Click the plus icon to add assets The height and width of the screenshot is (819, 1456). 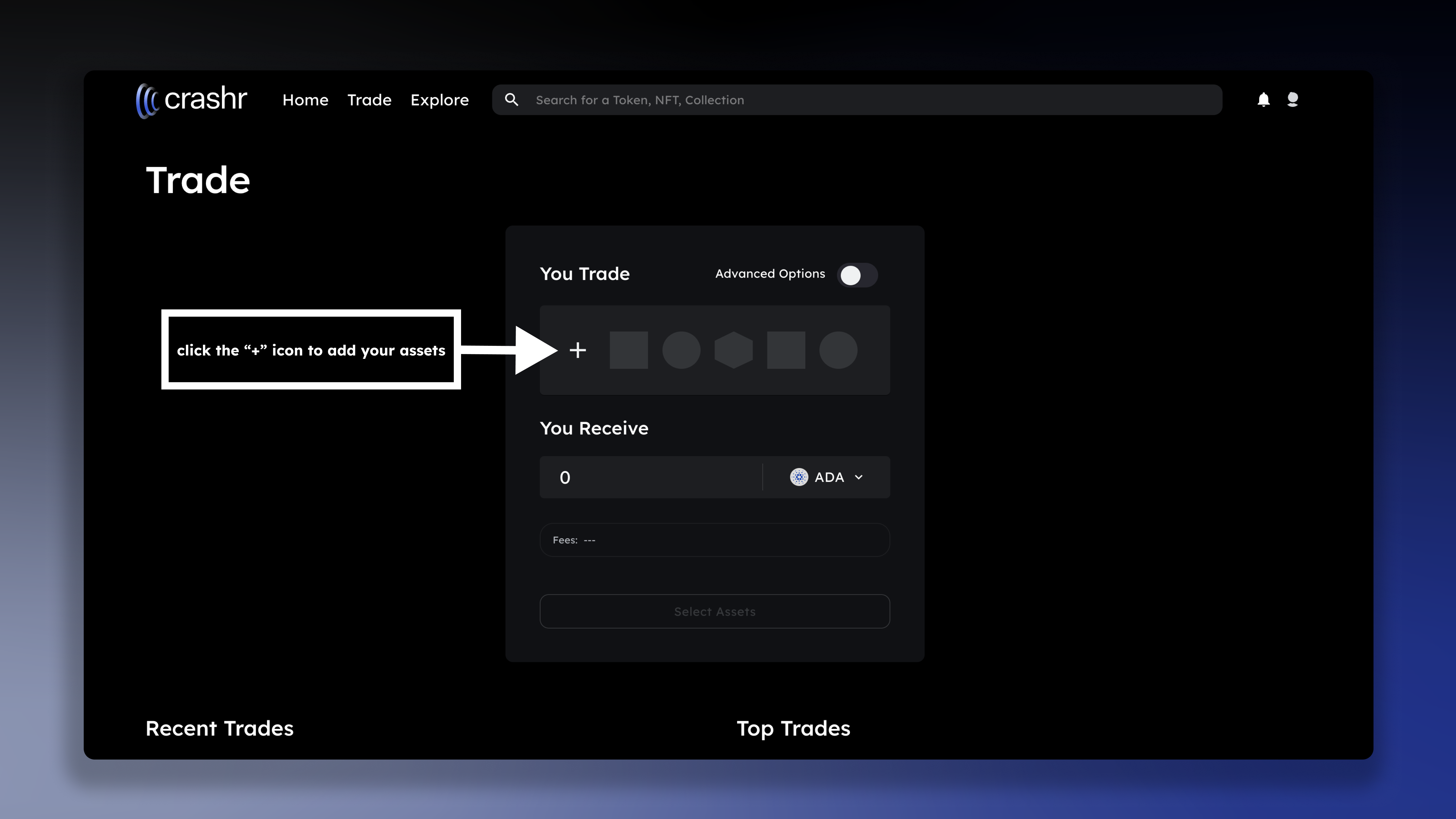tap(578, 350)
